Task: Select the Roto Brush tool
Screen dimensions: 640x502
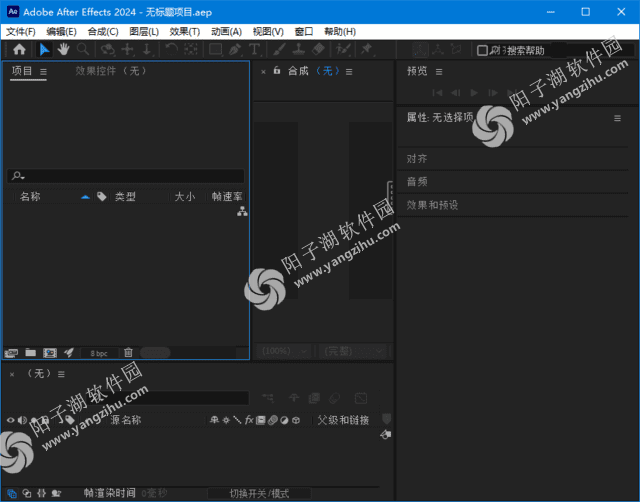Action: 343,50
